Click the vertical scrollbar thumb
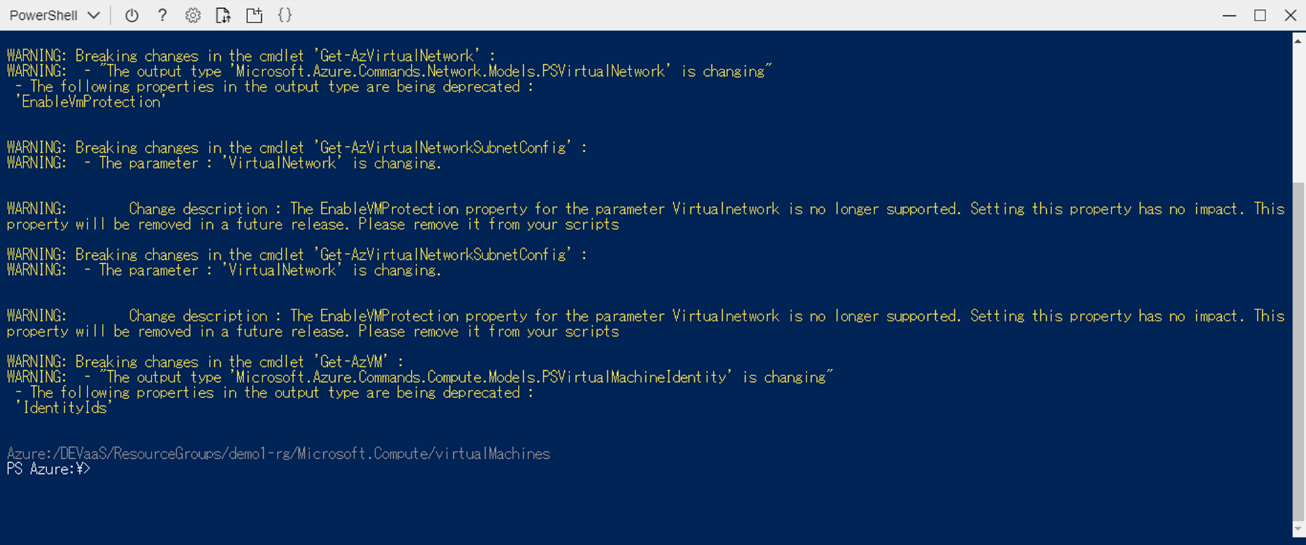 1298,350
